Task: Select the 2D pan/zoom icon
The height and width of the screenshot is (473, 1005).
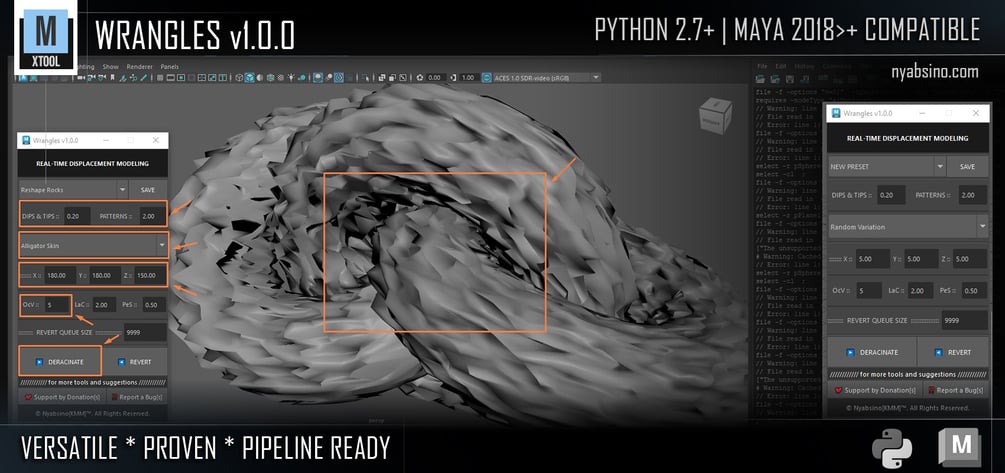Action: coord(133,77)
